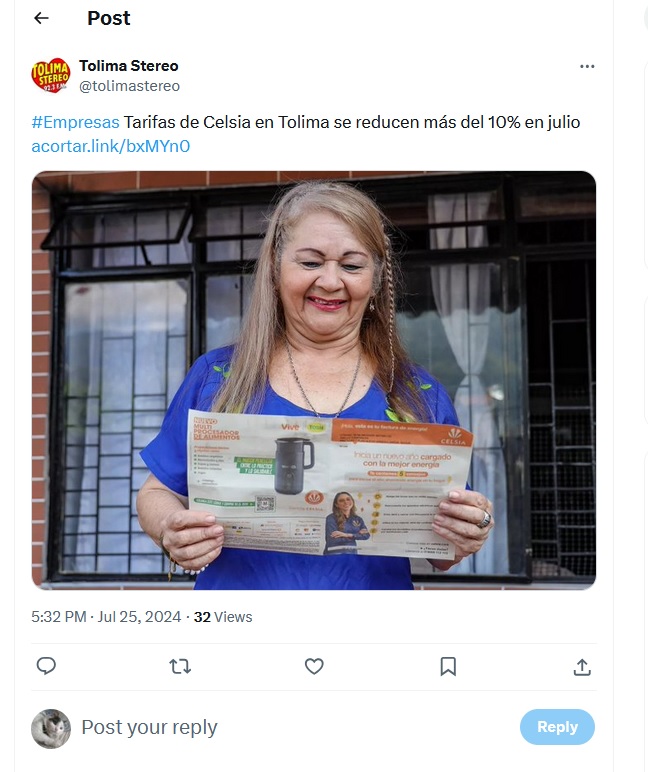Click the blue Reply button
Screen dimensions: 648x772
557,727
